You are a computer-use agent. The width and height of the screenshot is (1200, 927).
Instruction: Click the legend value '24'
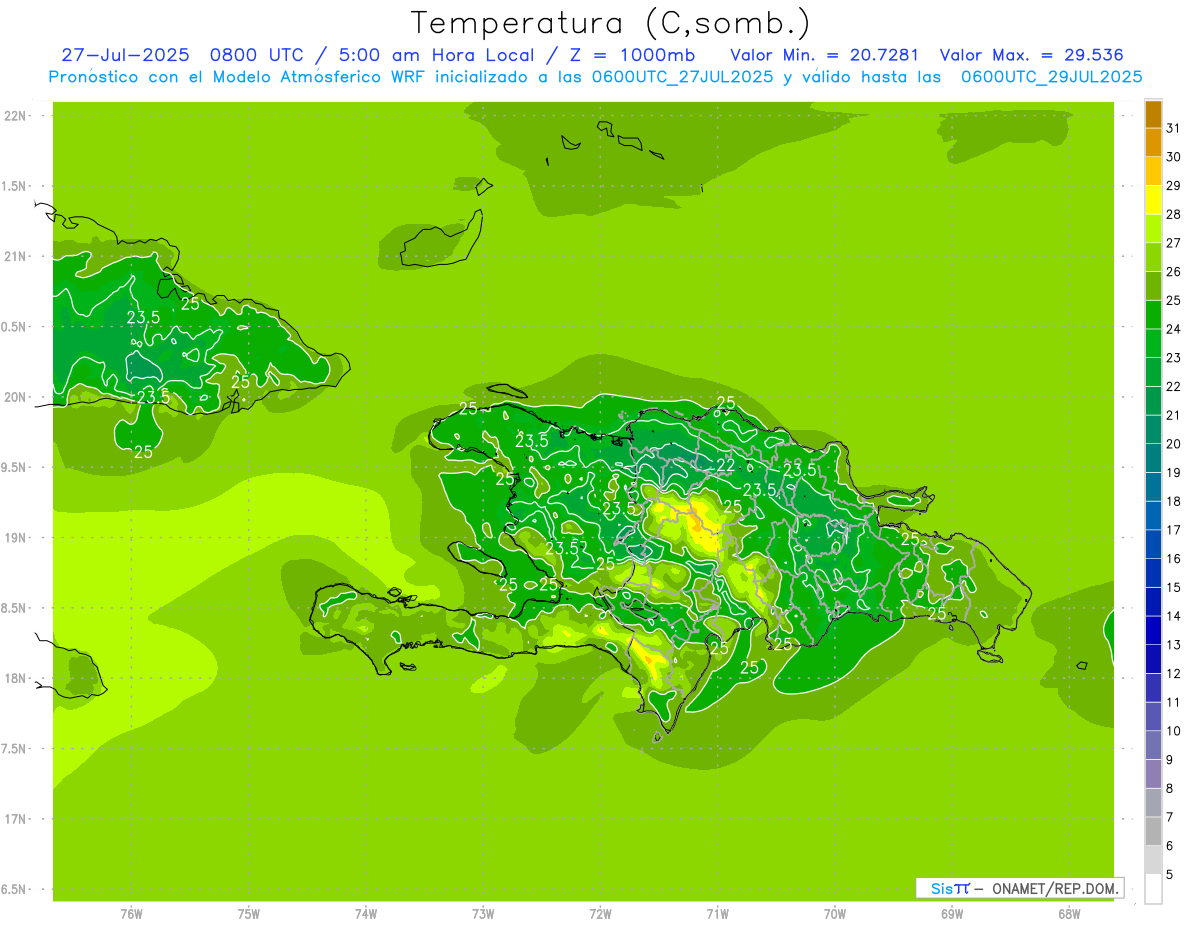[x=1173, y=329]
